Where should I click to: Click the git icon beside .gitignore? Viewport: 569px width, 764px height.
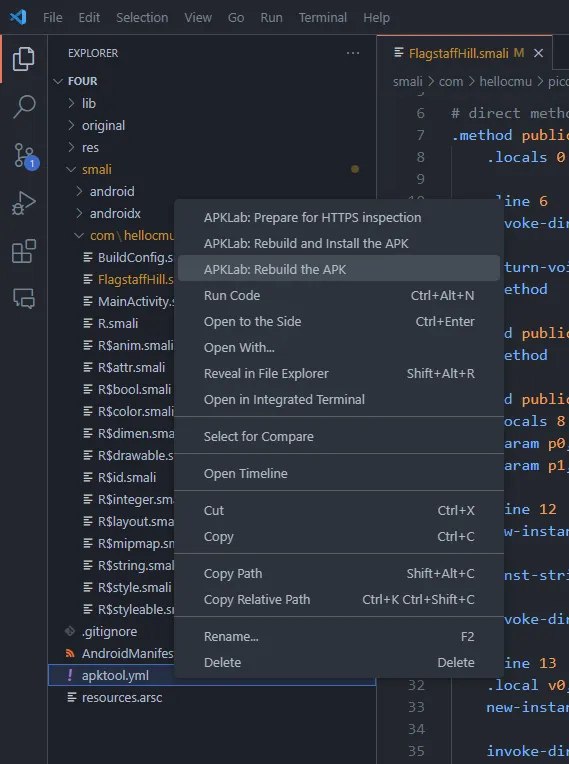70,631
